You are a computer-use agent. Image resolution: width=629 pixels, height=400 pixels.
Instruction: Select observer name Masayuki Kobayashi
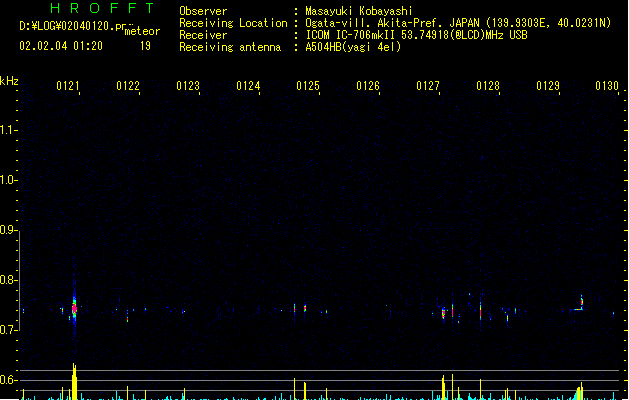coord(359,11)
